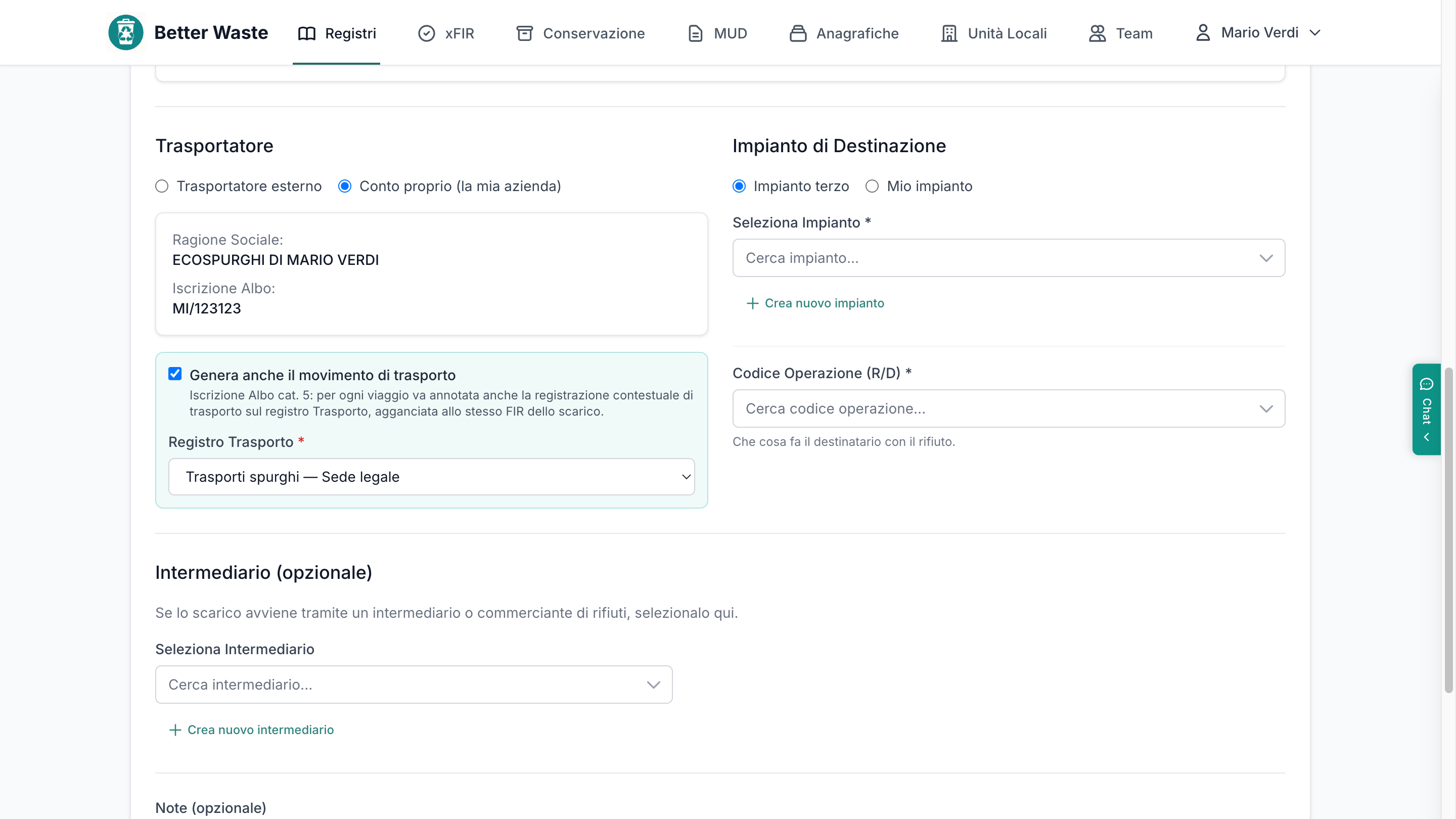Click the Team people icon
This screenshot has height=819, width=1456.
coord(1098,33)
